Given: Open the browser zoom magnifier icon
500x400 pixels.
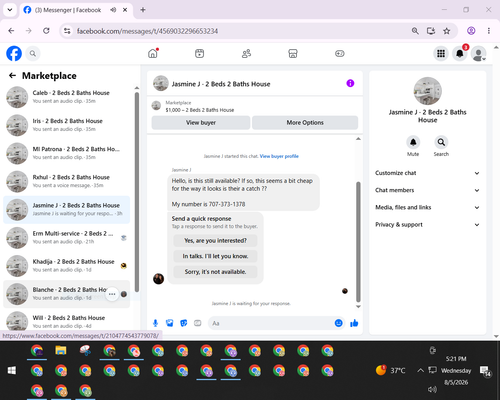Looking at the screenshot, I should (415, 31).
